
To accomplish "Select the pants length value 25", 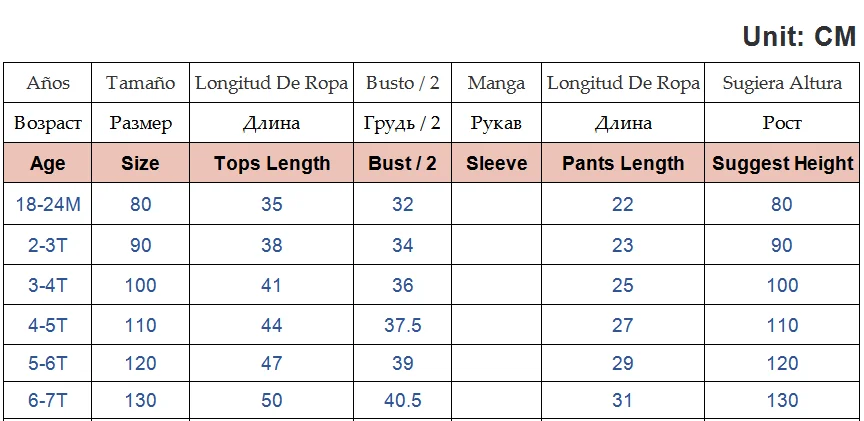I will click(x=623, y=285).
